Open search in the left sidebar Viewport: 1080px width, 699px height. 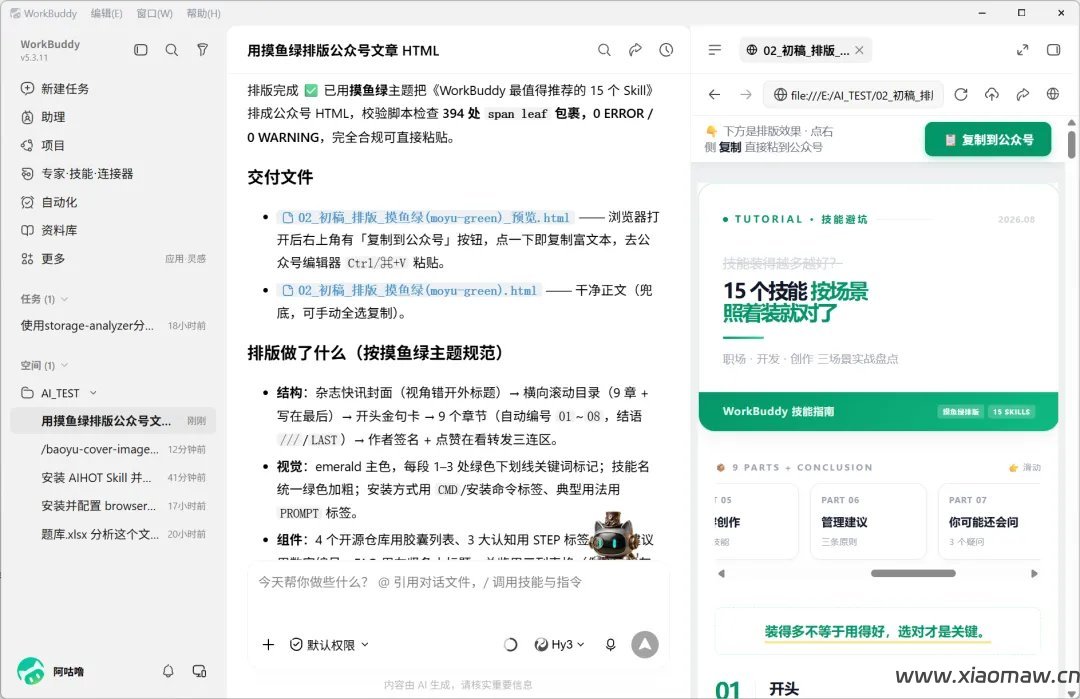pyautogui.click(x=172, y=50)
